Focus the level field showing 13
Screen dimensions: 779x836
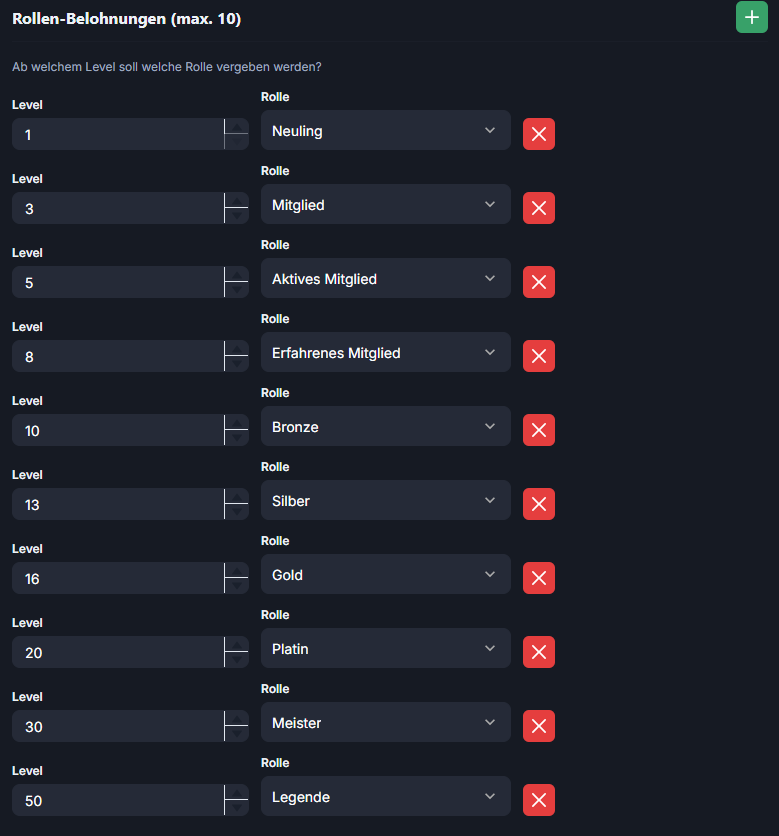[x=118, y=504]
